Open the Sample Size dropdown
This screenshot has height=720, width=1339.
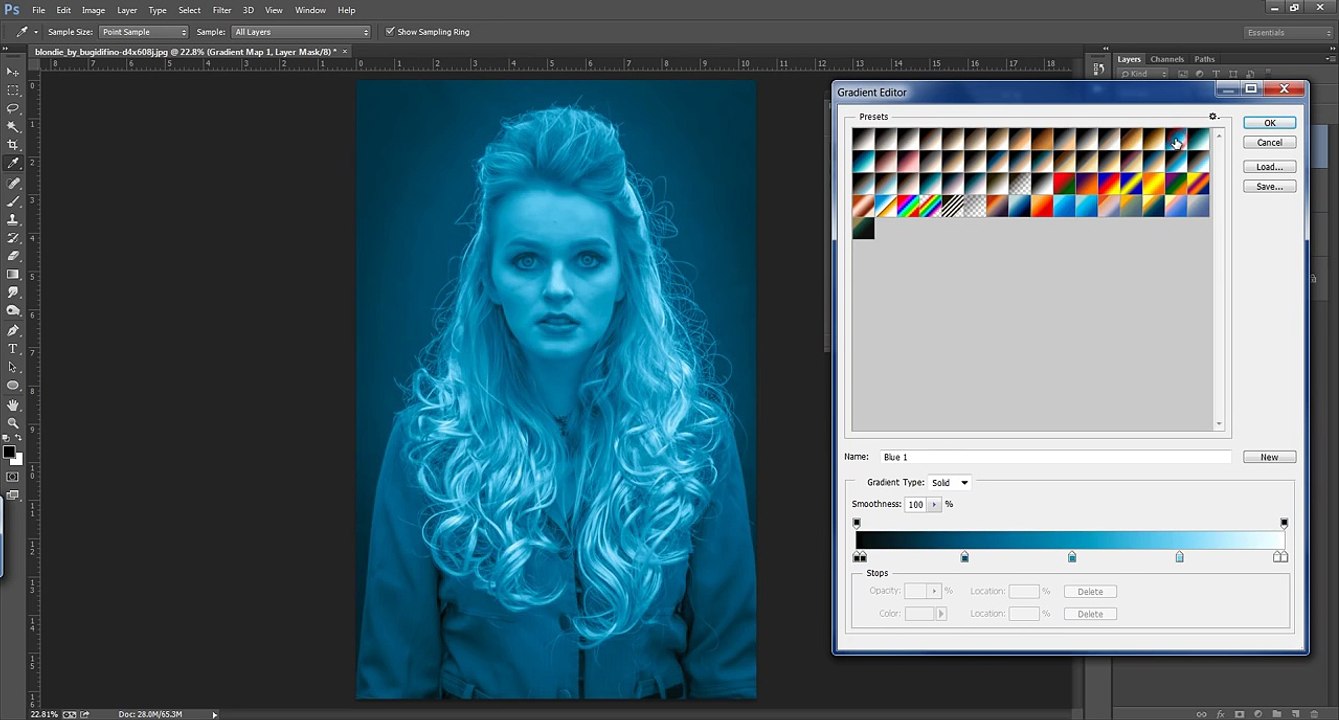144,32
